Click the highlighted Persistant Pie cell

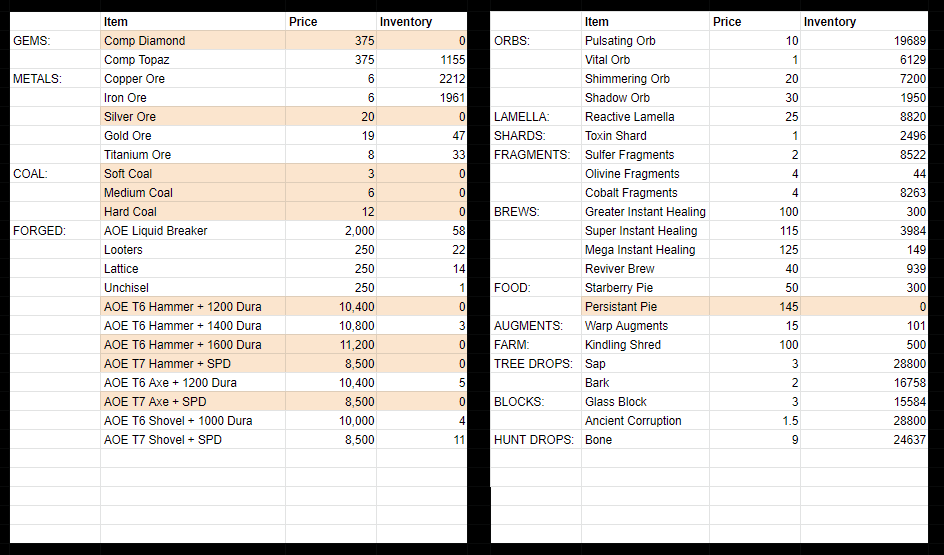tap(645, 307)
